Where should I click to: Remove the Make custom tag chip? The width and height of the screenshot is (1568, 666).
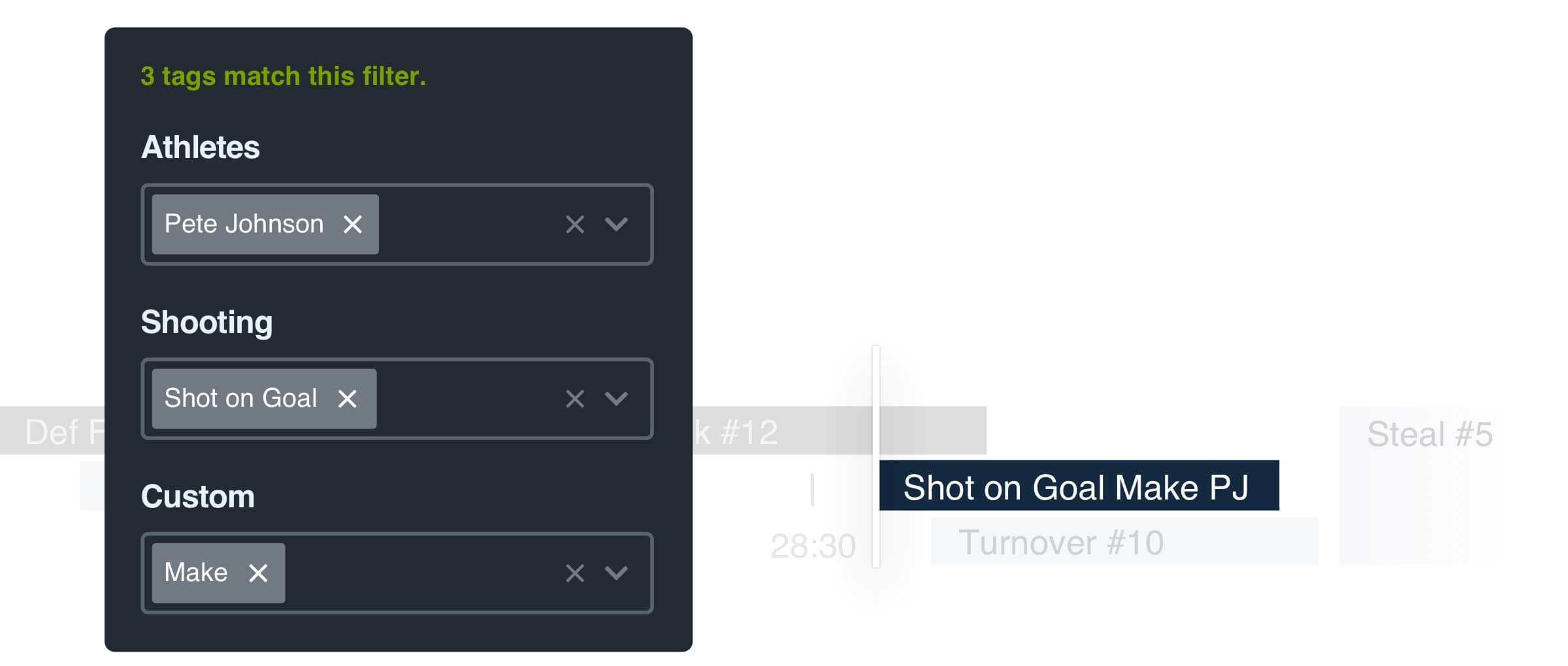click(259, 573)
